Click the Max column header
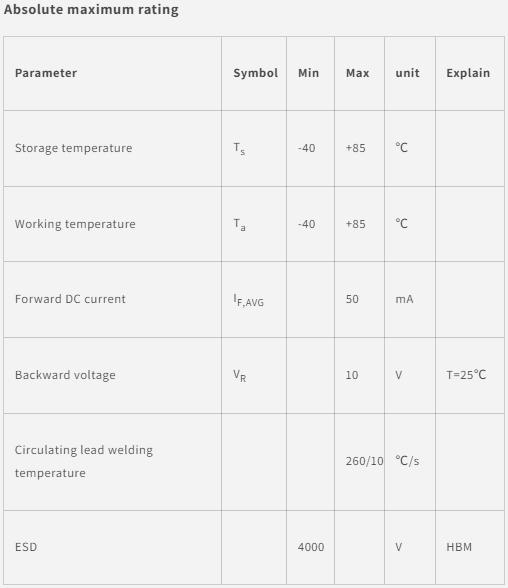 357,73
